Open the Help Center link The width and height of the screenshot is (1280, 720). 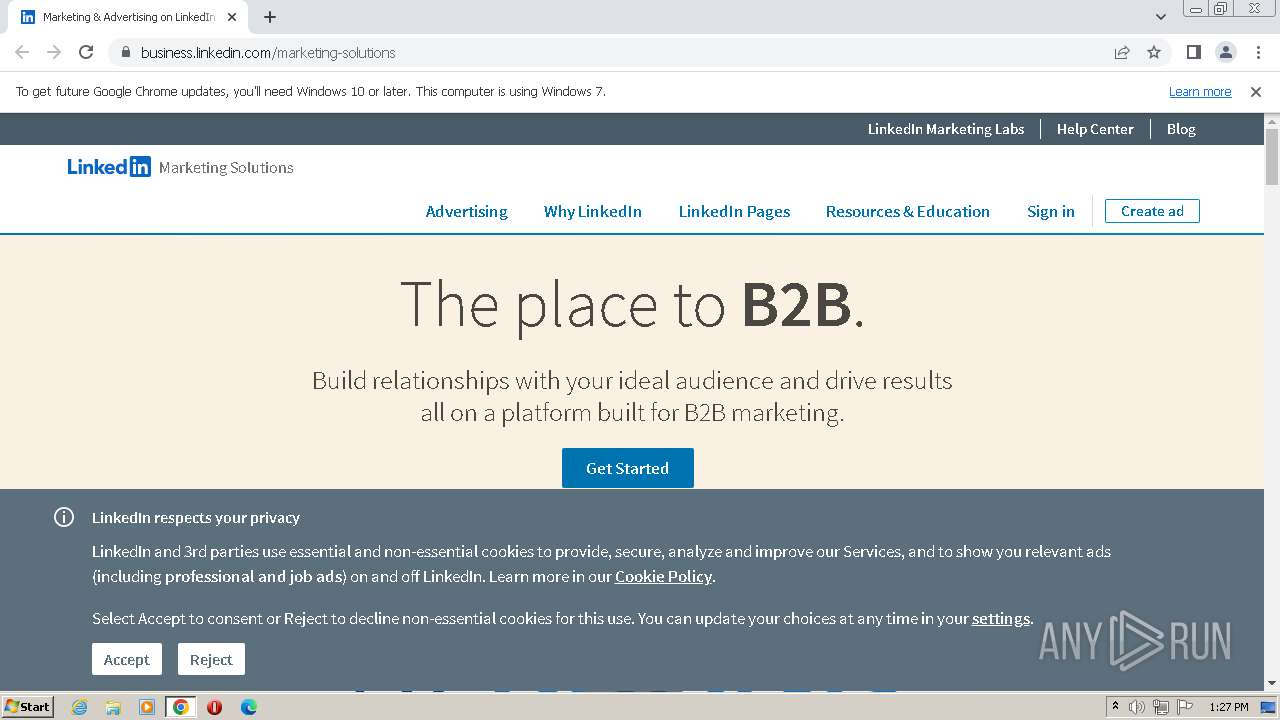1095,129
